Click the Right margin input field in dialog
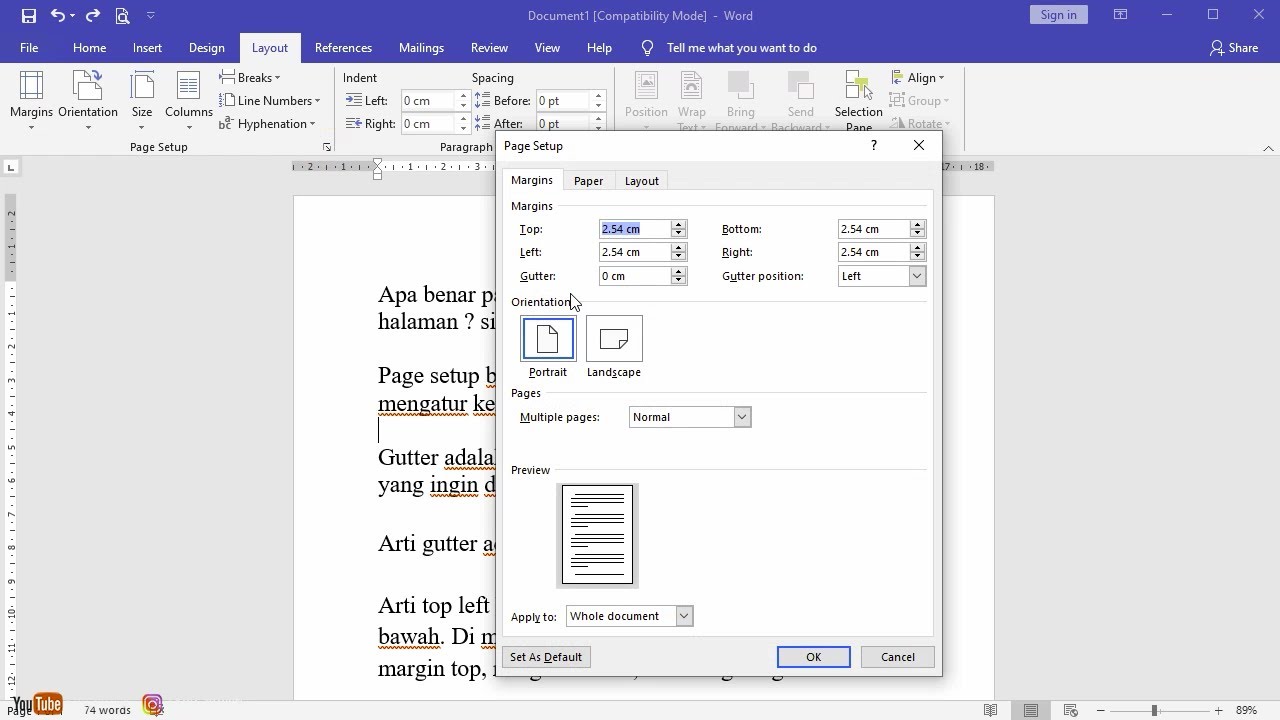1280x720 pixels. point(873,252)
